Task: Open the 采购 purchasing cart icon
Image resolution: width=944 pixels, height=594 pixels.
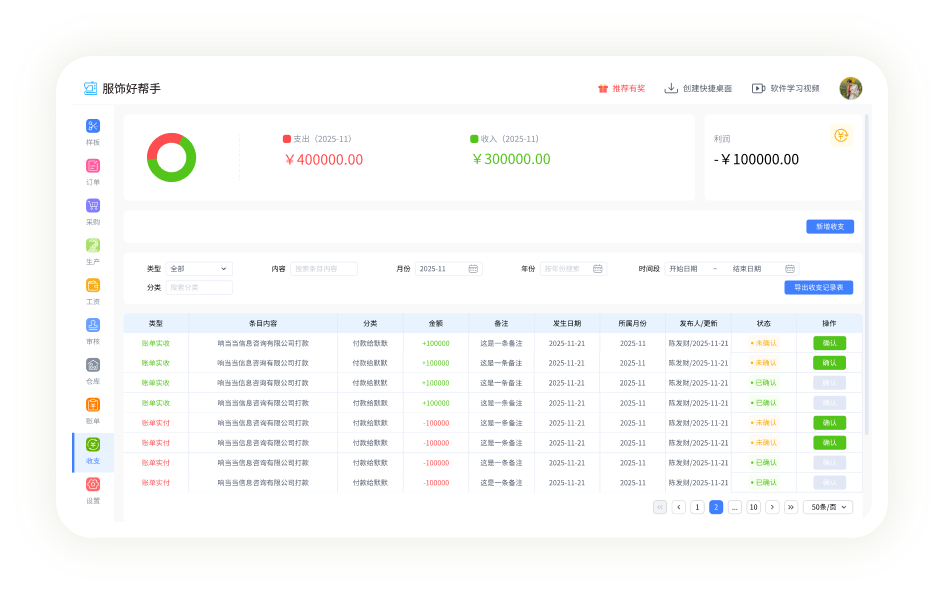Action: pos(93,206)
